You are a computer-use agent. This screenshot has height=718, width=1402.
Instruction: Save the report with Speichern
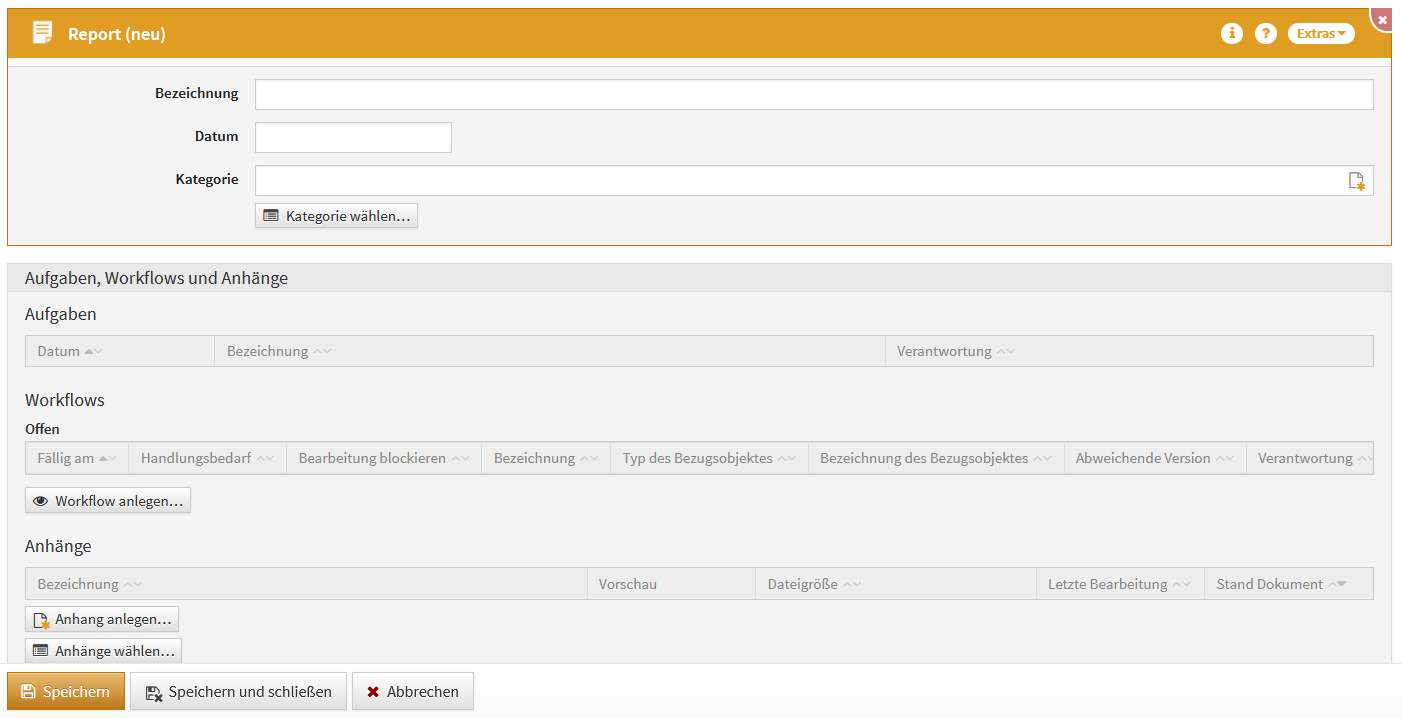coord(66,692)
